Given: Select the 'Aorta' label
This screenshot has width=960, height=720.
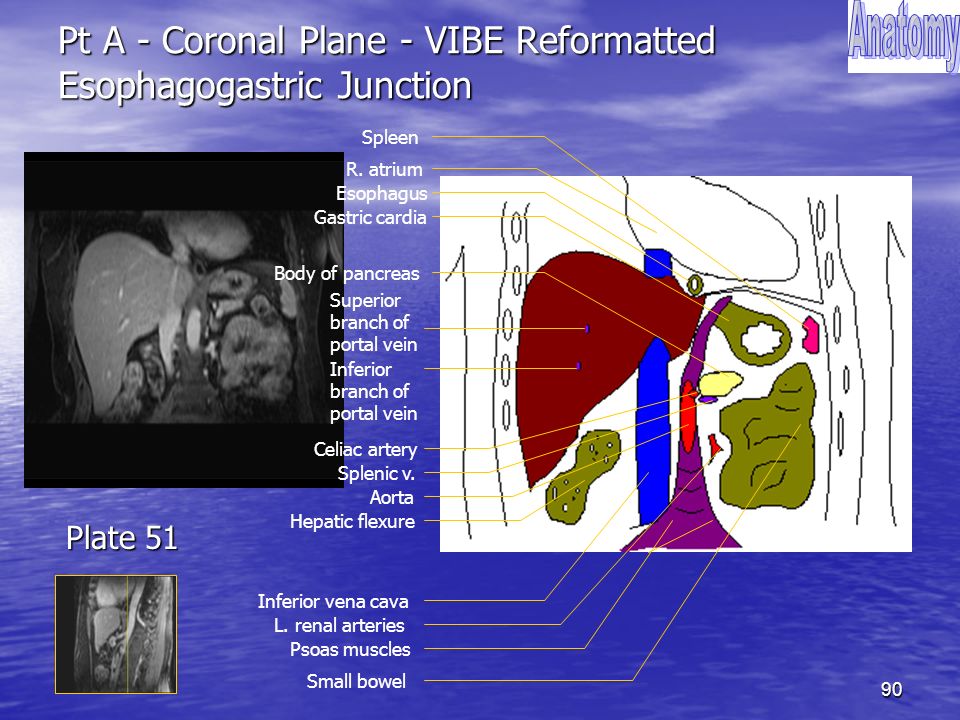Looking at the screenshot, I should point(391,497).
